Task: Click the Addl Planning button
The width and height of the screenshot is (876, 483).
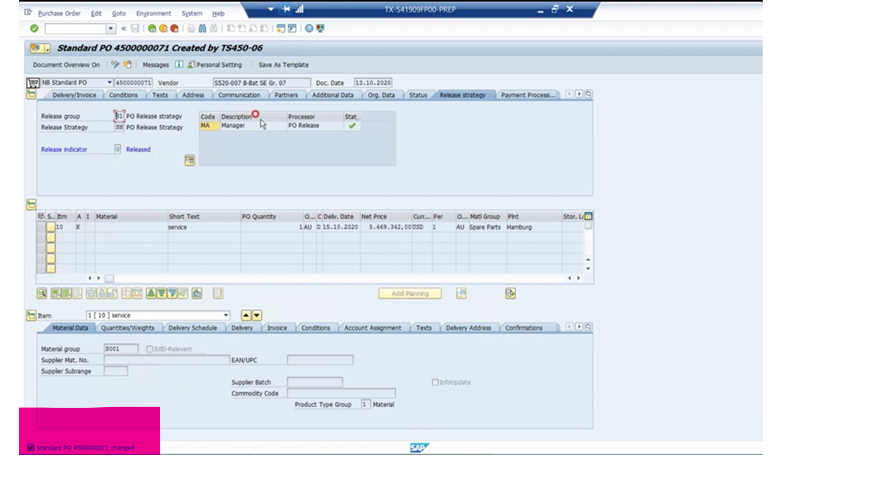Action: pos(410,294)
